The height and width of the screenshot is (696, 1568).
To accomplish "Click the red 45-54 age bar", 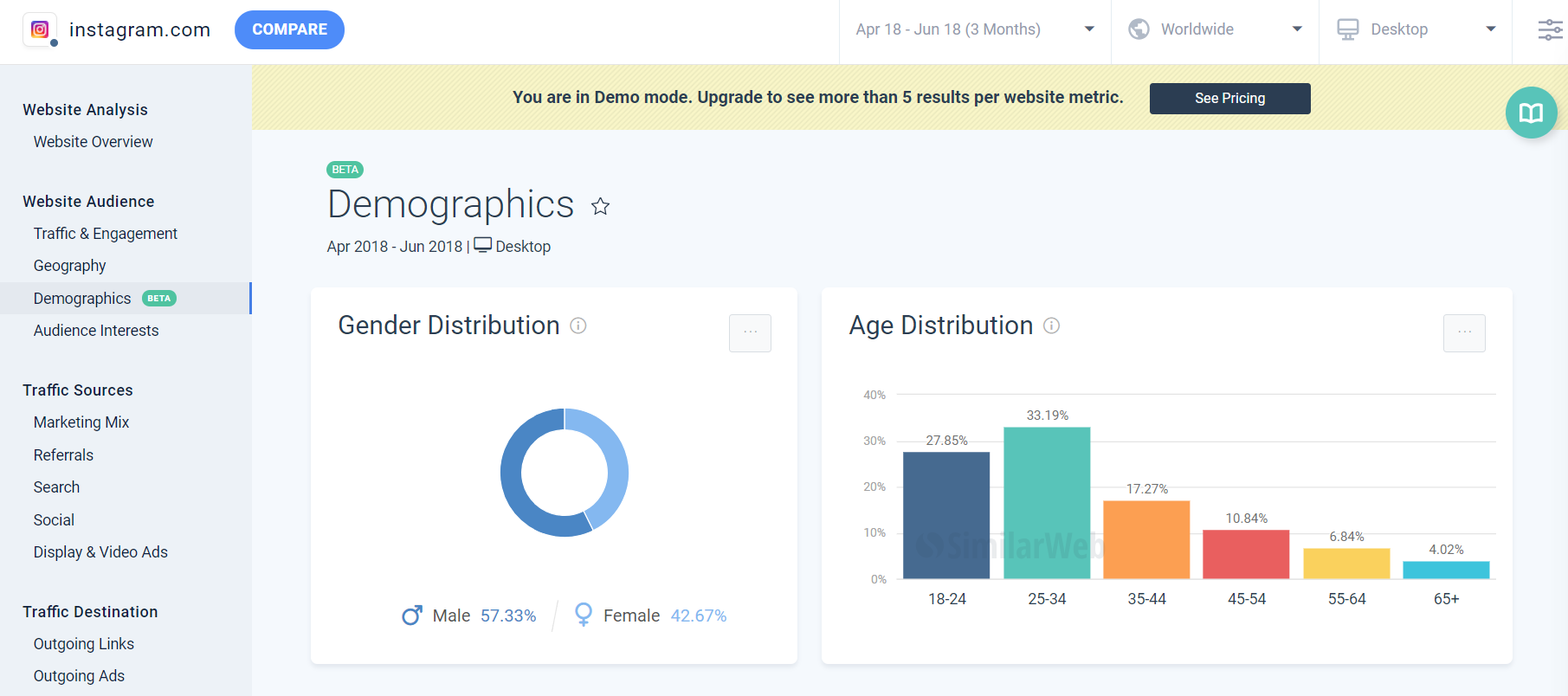I will tap(1246, 554).
